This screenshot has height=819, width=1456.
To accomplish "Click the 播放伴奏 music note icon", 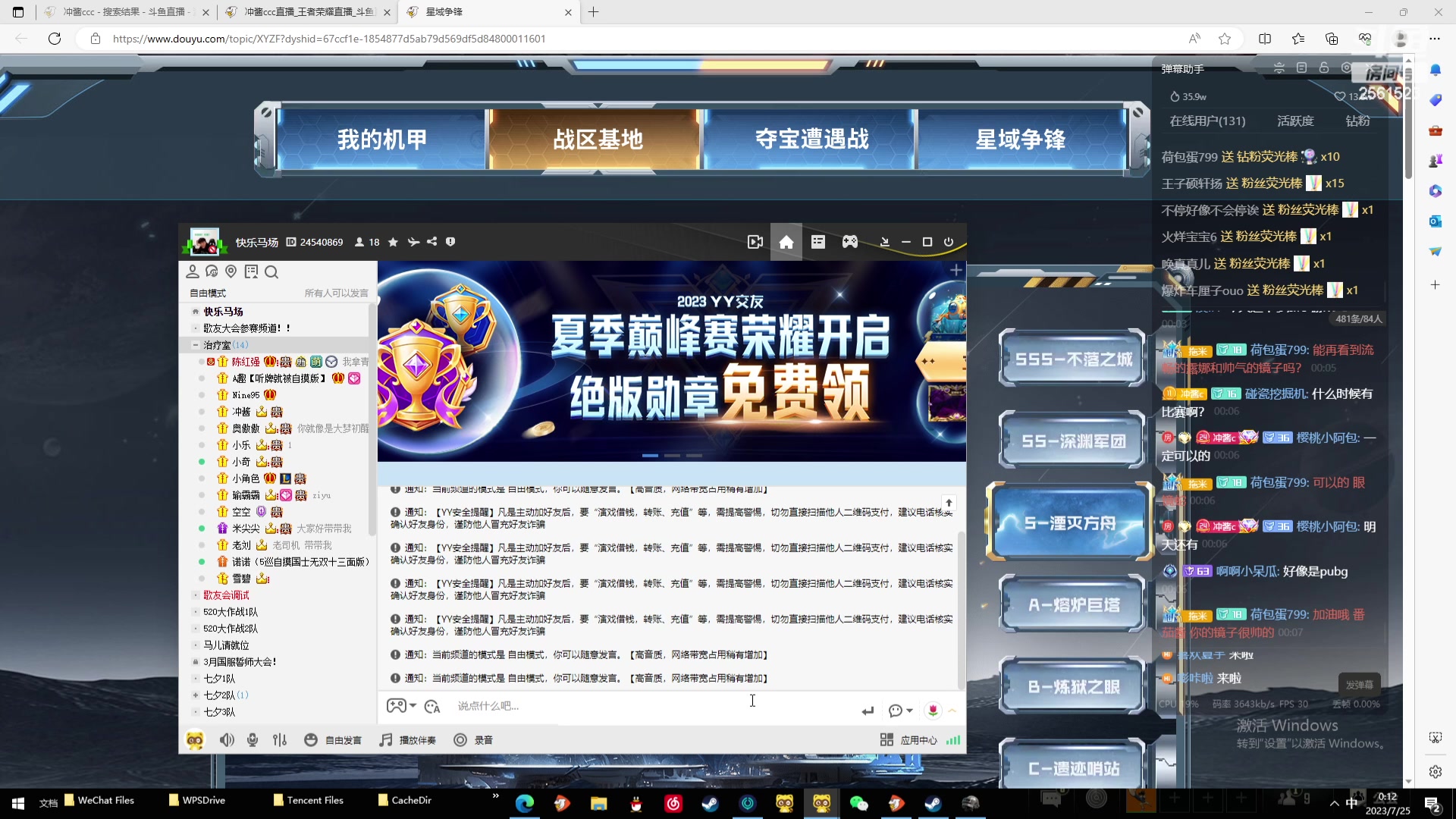I will tap(385, 739).
